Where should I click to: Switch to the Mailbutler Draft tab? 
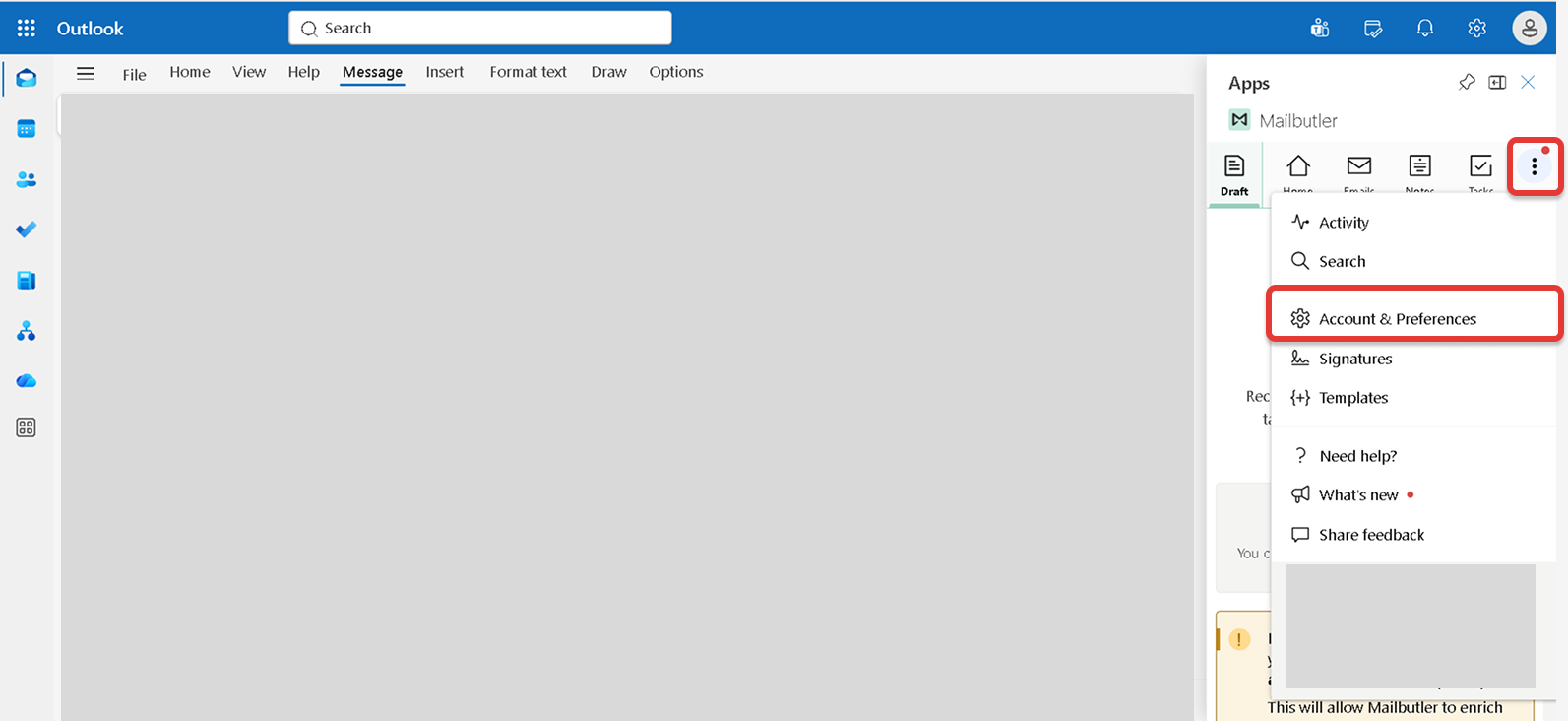pos(1234,176)
